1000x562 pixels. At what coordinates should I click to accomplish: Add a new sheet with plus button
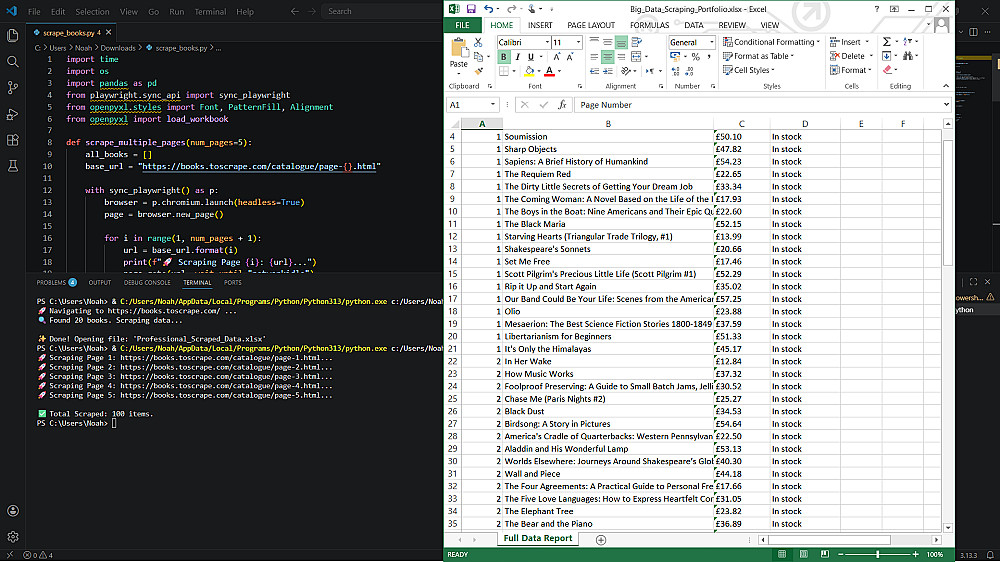(x=601, y=540)
